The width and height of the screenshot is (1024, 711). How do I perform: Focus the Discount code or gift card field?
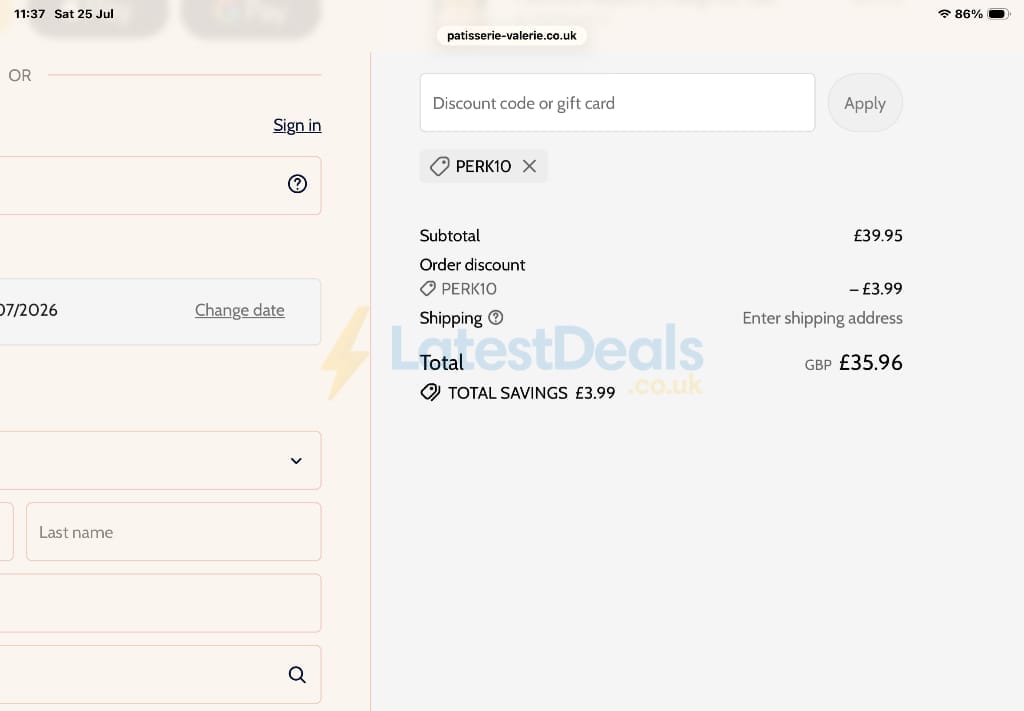pyautogui.click(x=617, y=103)
